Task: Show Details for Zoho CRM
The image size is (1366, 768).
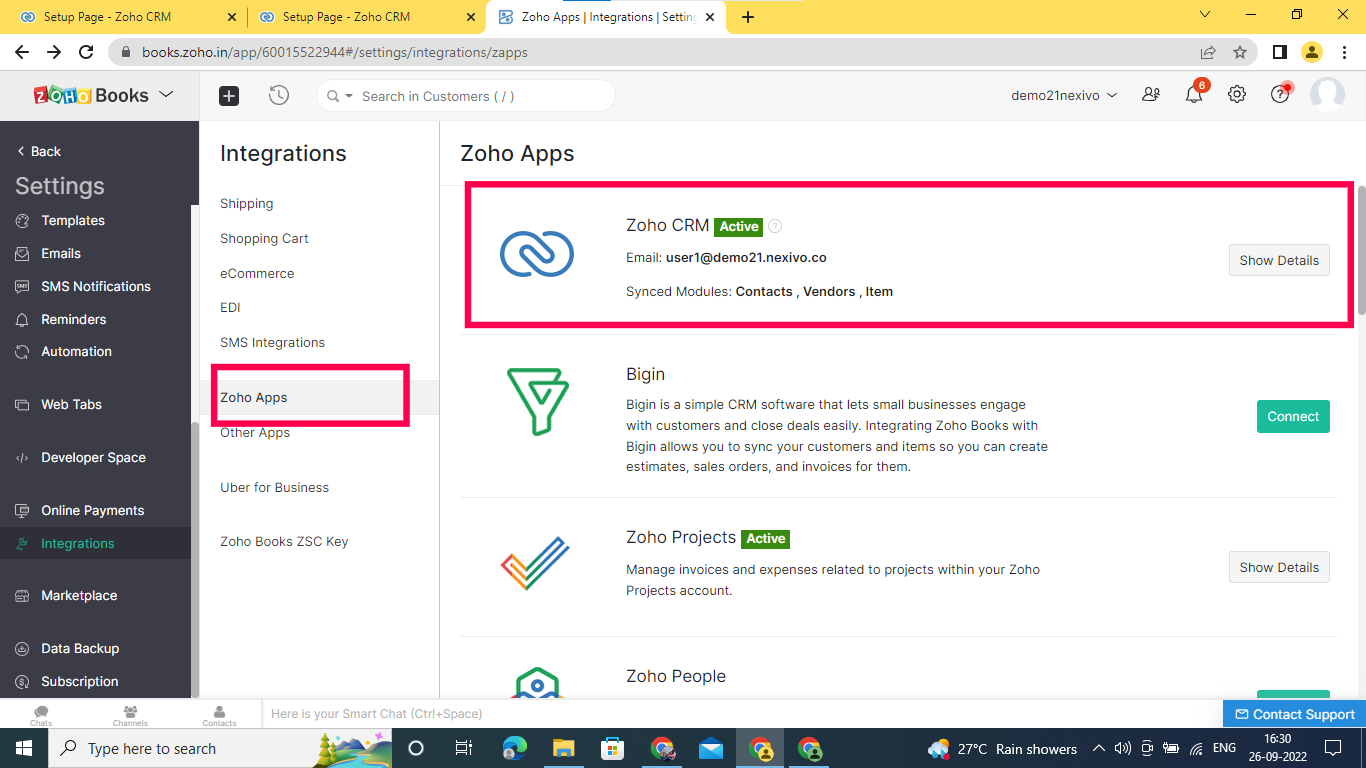Action: pos(1279,260)
